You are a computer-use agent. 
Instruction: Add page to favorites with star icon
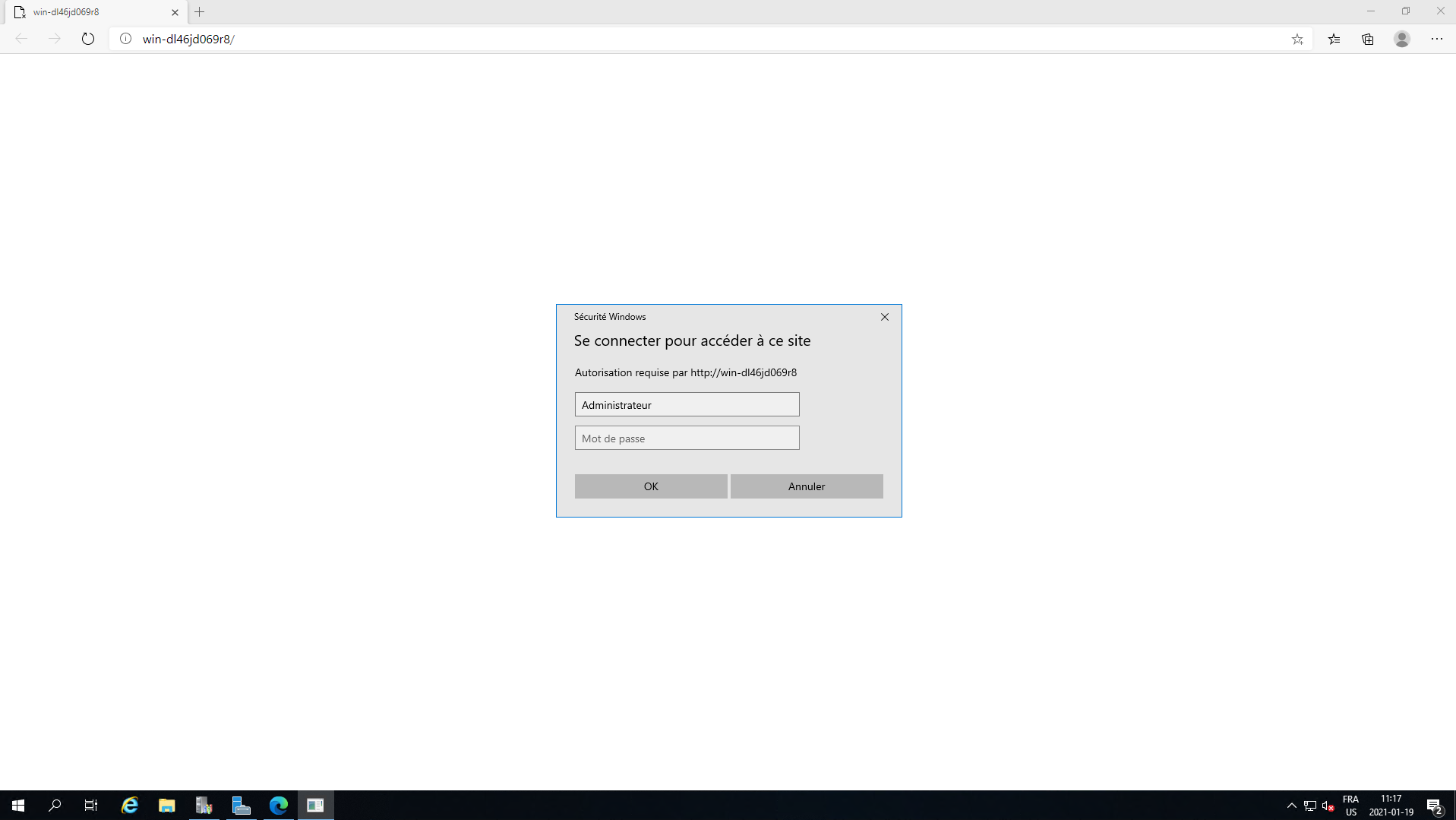click(1297, 39)
